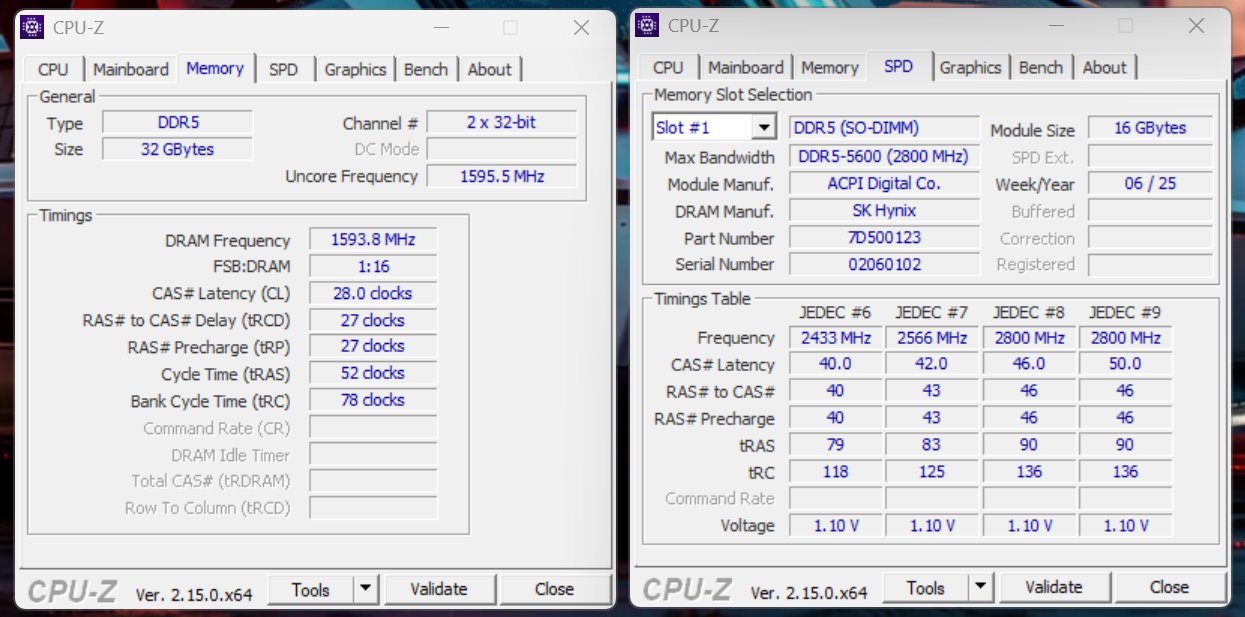Screen dimensions: 1245x617
Task: Click the tRC value 78 clocks
Action: (373, 400)
